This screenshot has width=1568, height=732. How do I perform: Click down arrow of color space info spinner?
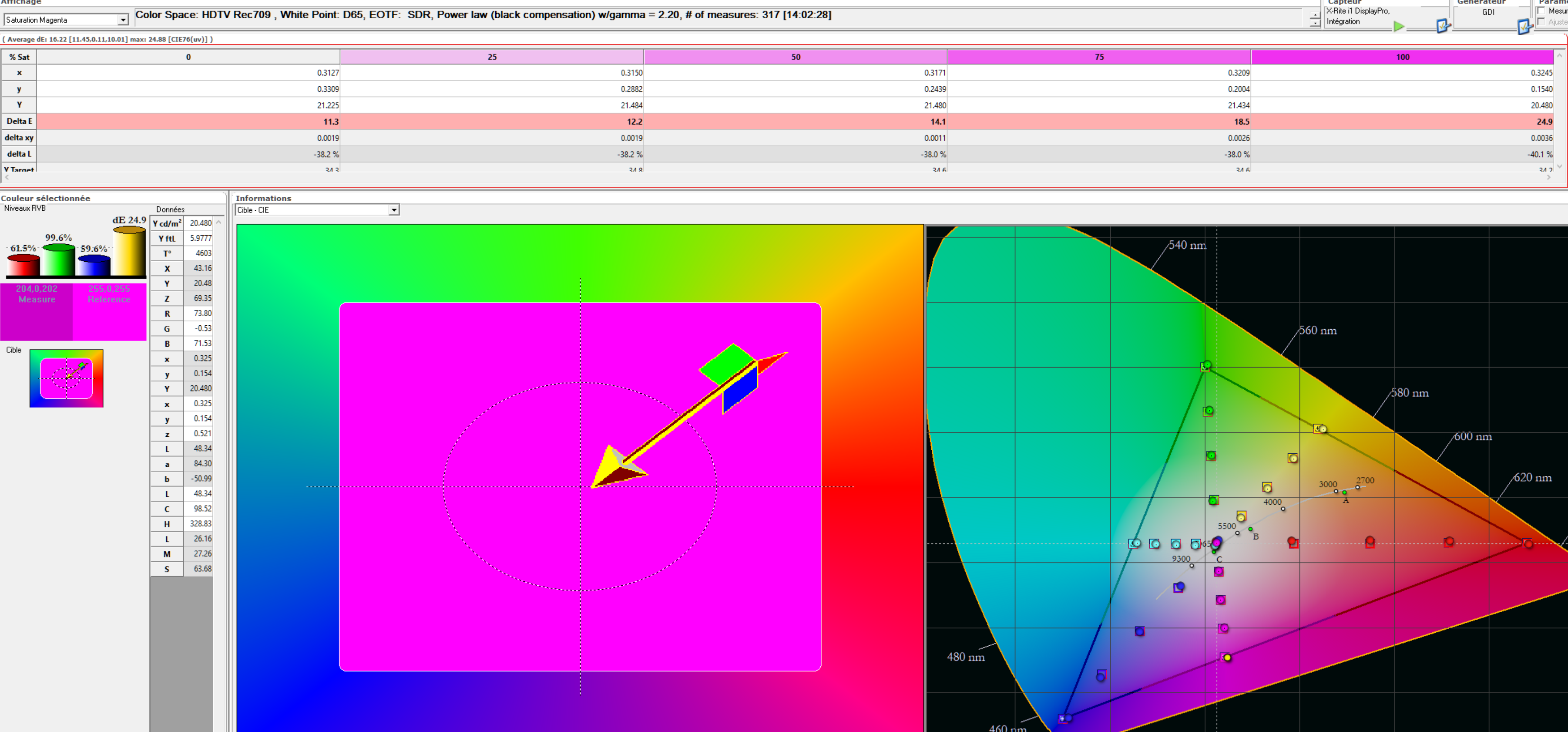point(1315,23)
